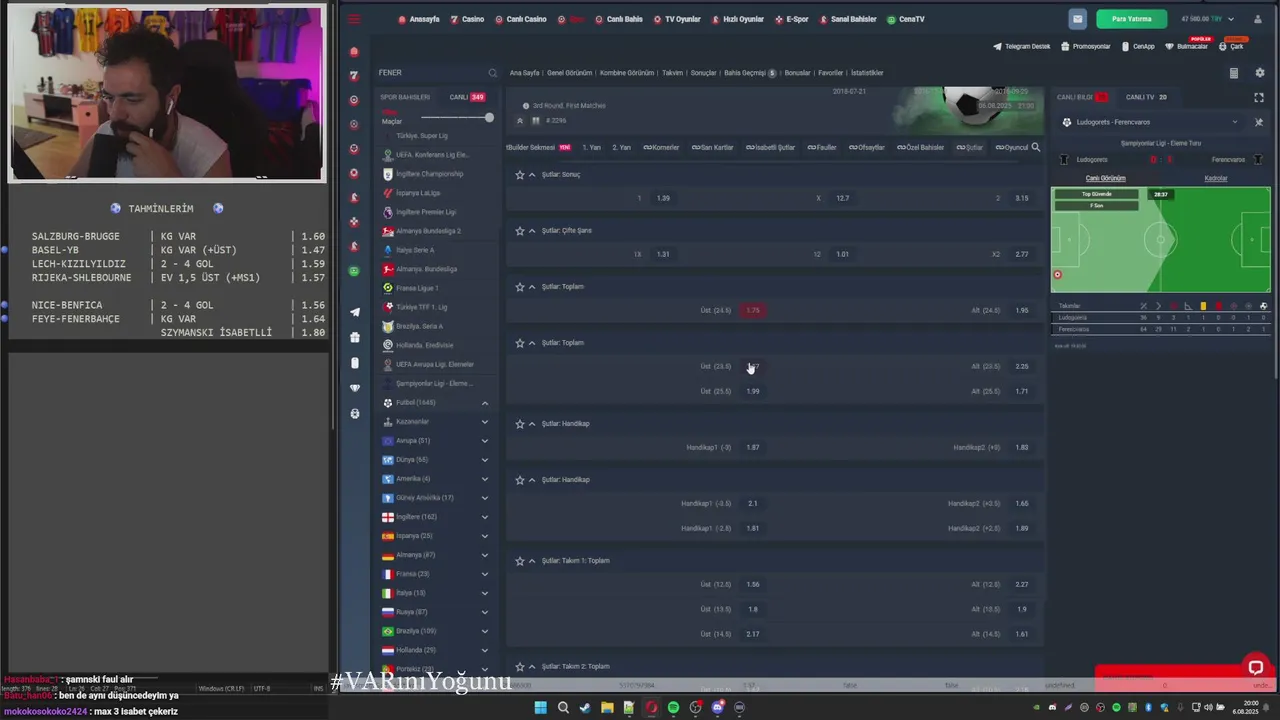Viewport: 1280px width, 720px height.
Task: Open Telegram Destek link
Action: point(1021,46)
